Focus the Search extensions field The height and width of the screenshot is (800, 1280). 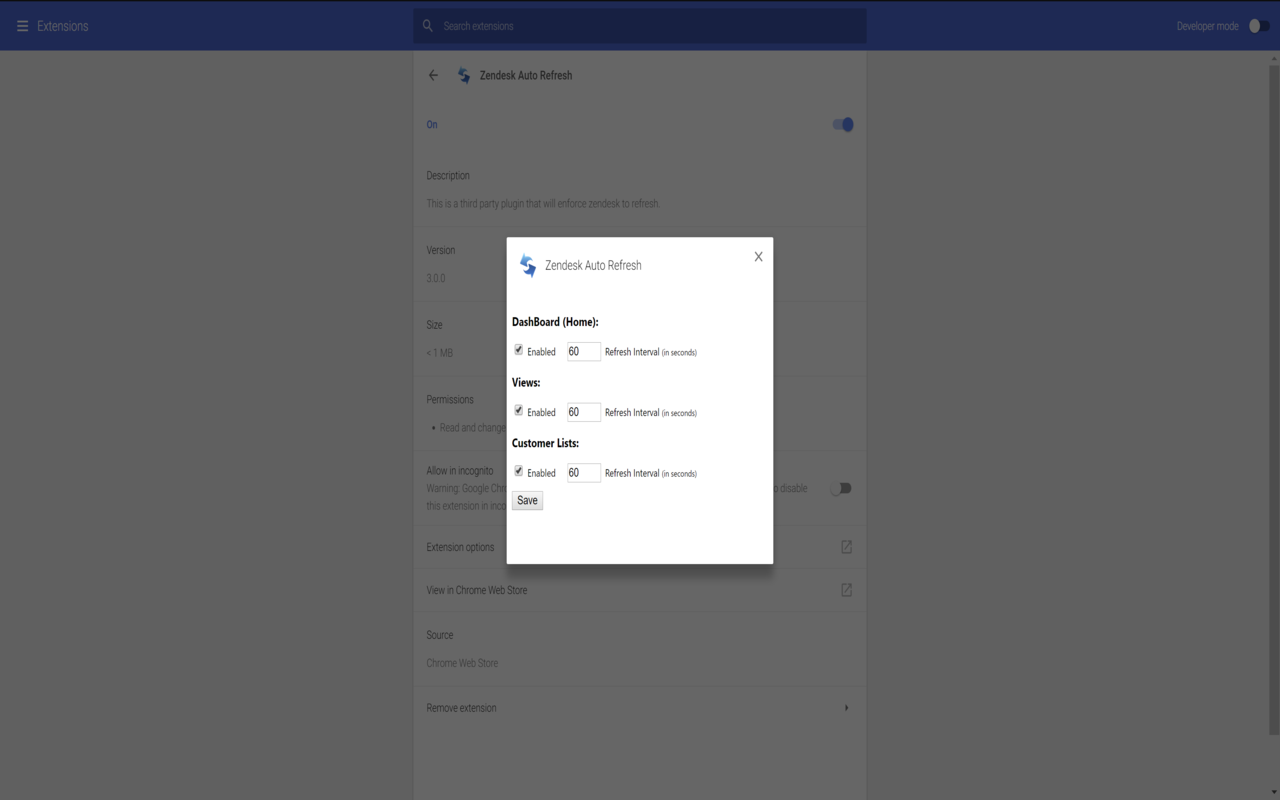[x=640, y=26]
